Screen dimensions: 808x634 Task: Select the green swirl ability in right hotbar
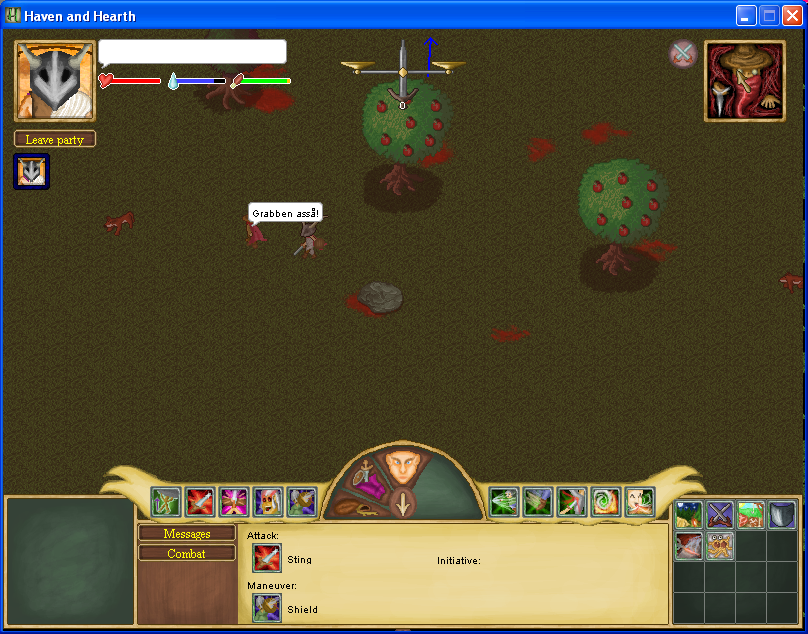pos(605,502)
